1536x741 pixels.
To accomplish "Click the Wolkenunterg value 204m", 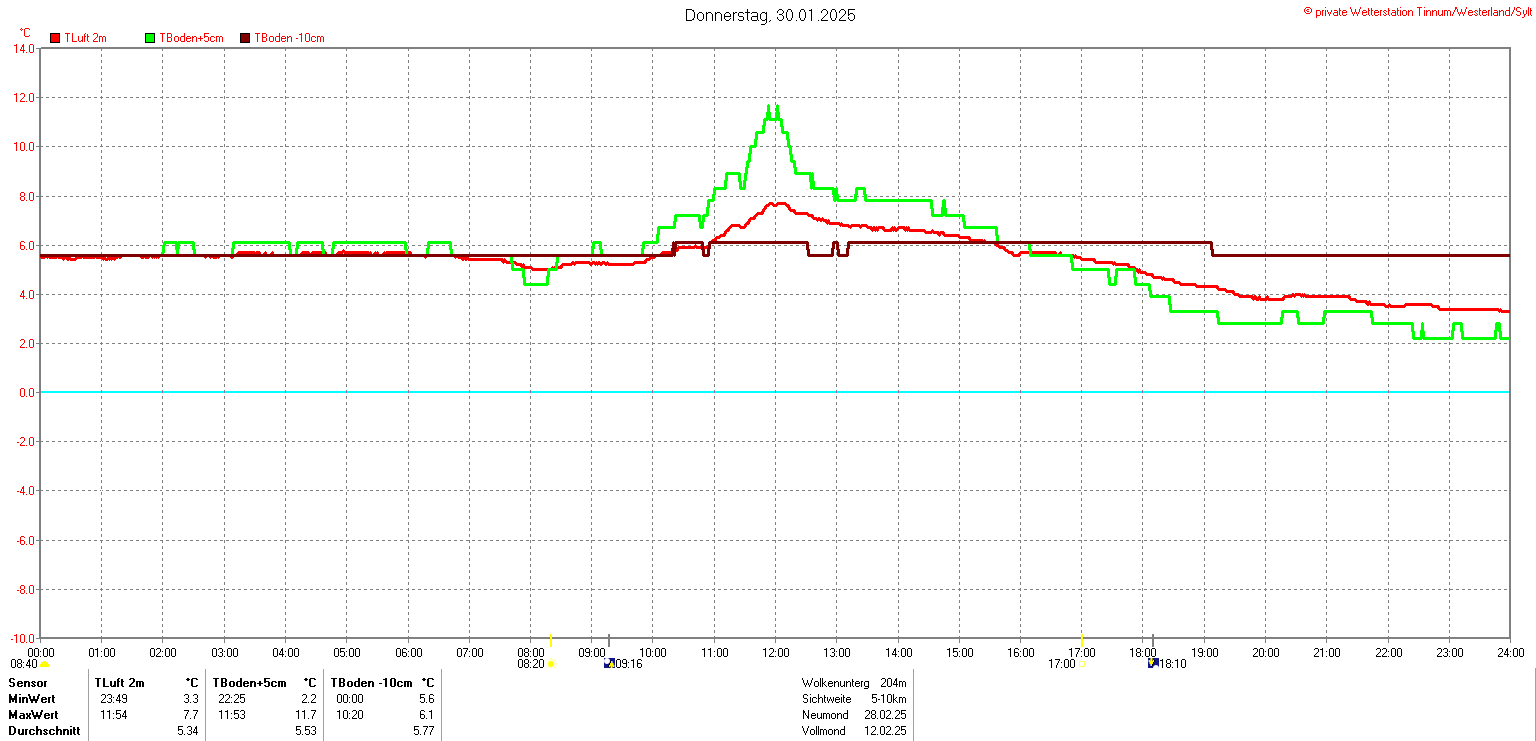I will [x=893, y=683].
